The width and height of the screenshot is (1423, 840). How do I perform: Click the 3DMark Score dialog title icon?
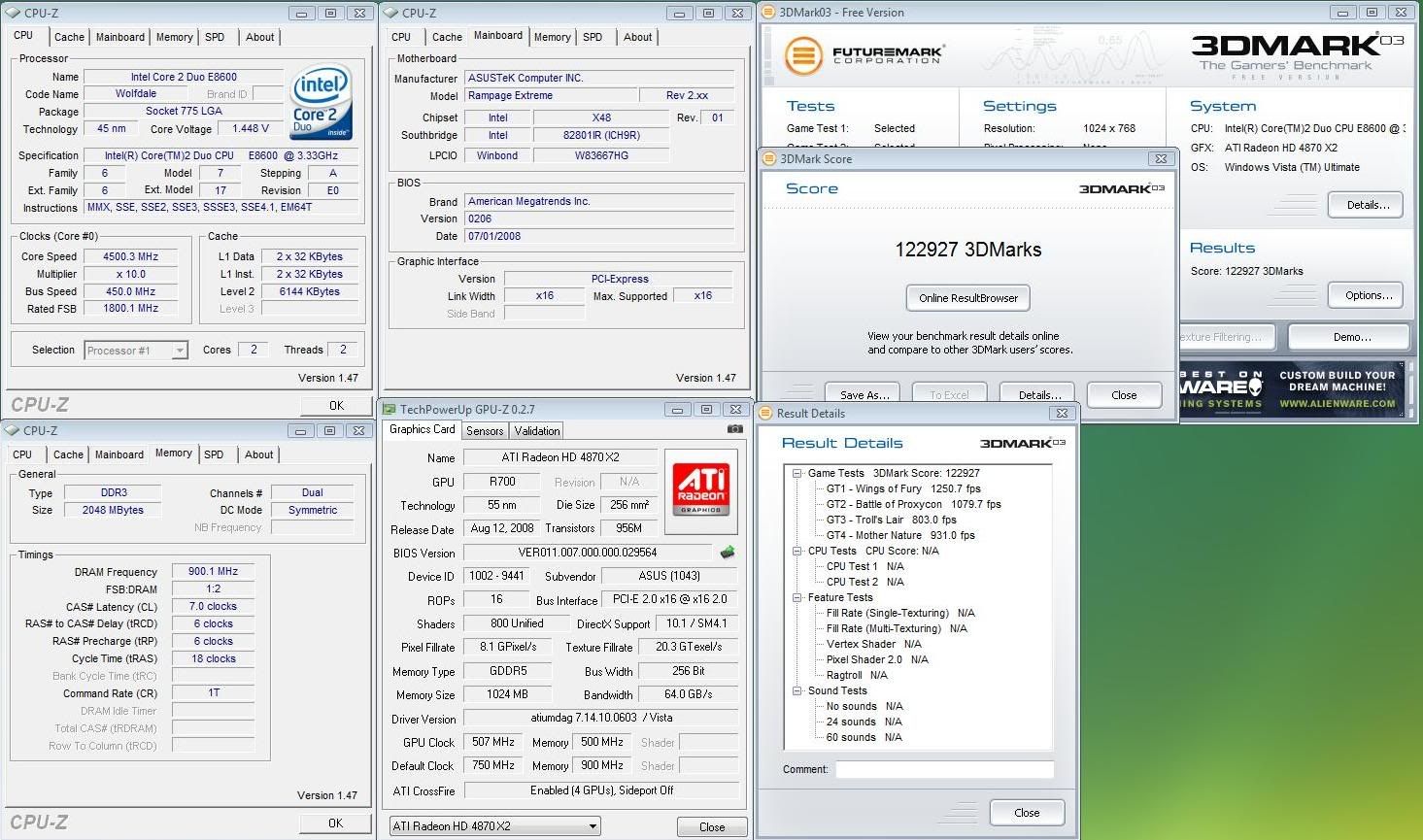pyautogui.click(x=769, y=158)
